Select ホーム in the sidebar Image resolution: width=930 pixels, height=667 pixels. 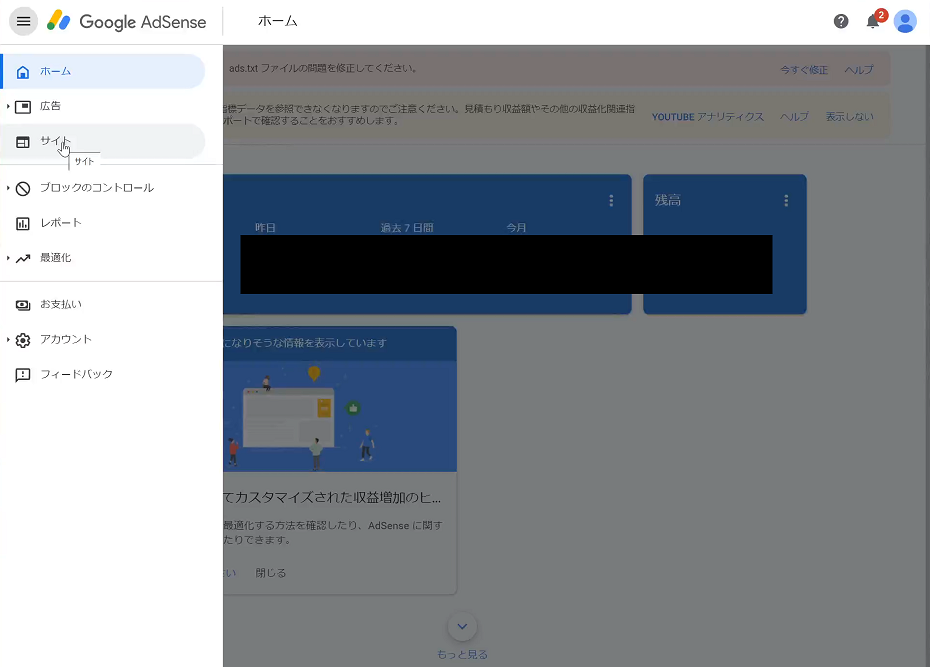pos(103,71)
